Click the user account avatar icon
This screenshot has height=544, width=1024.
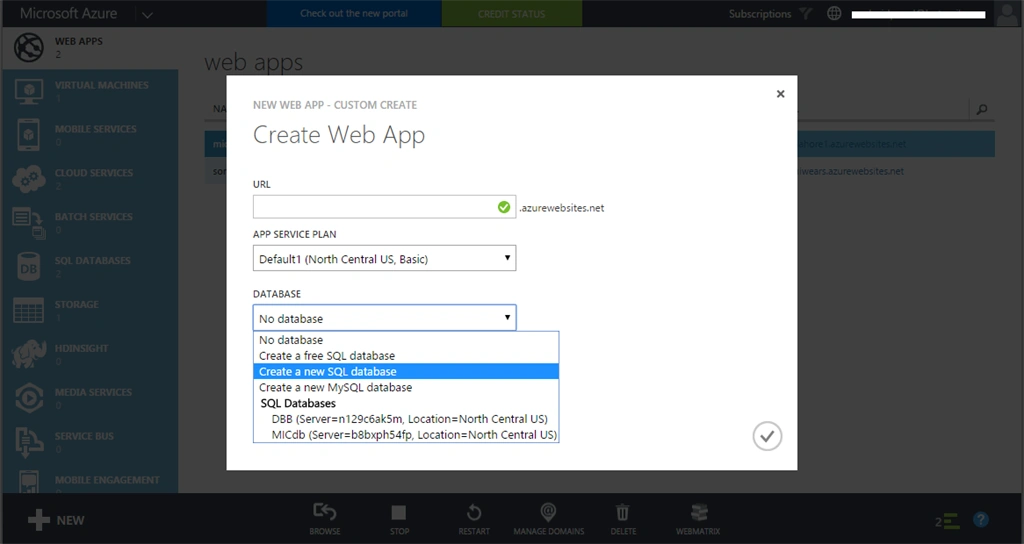[1006, 14]
